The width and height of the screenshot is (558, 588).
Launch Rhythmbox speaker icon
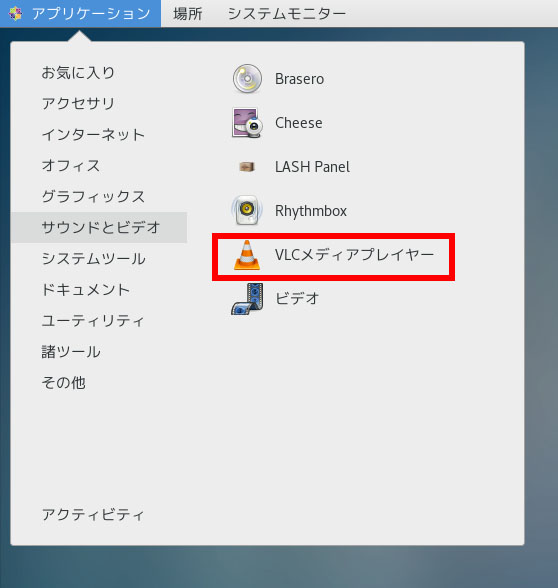click(x=247, y=210)
